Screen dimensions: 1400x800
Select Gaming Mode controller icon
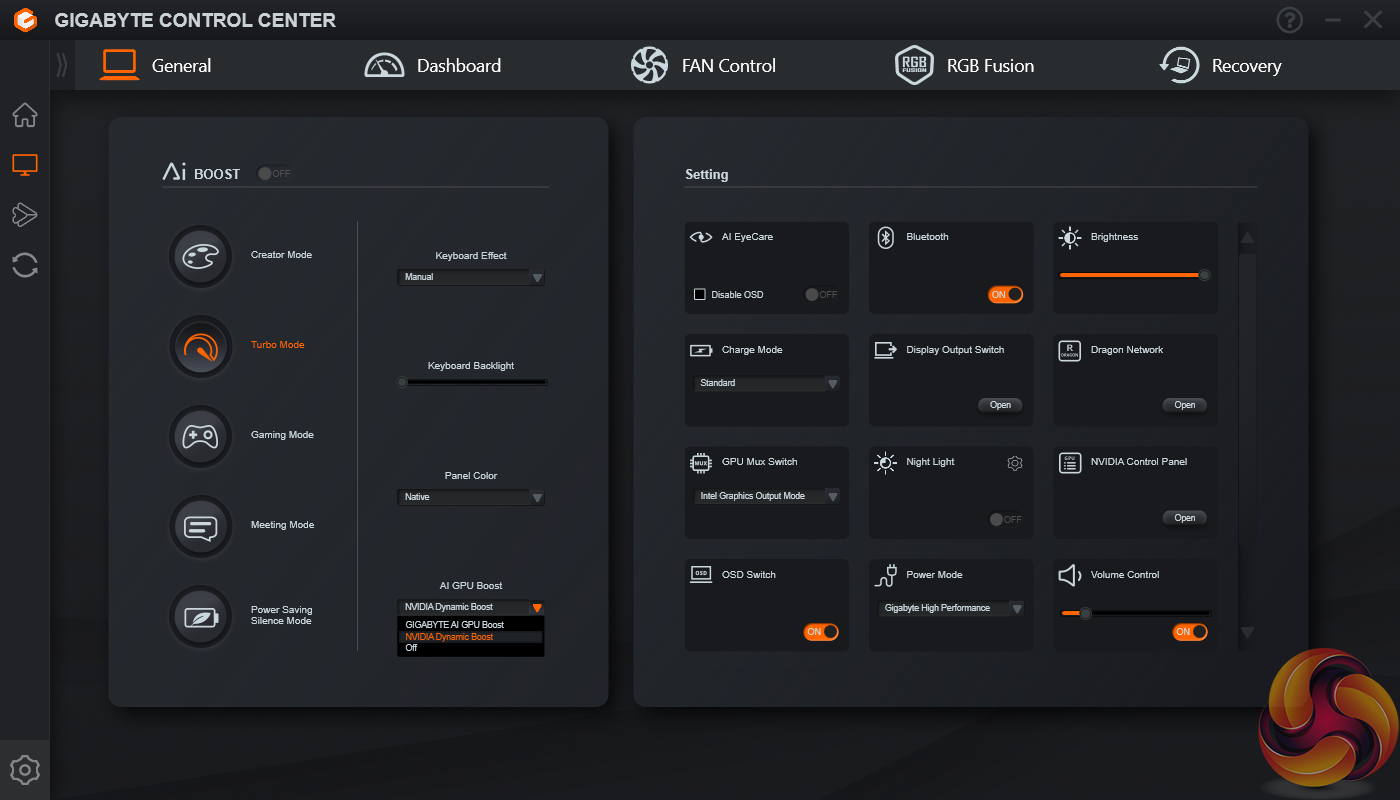click(x=200, y=436)
